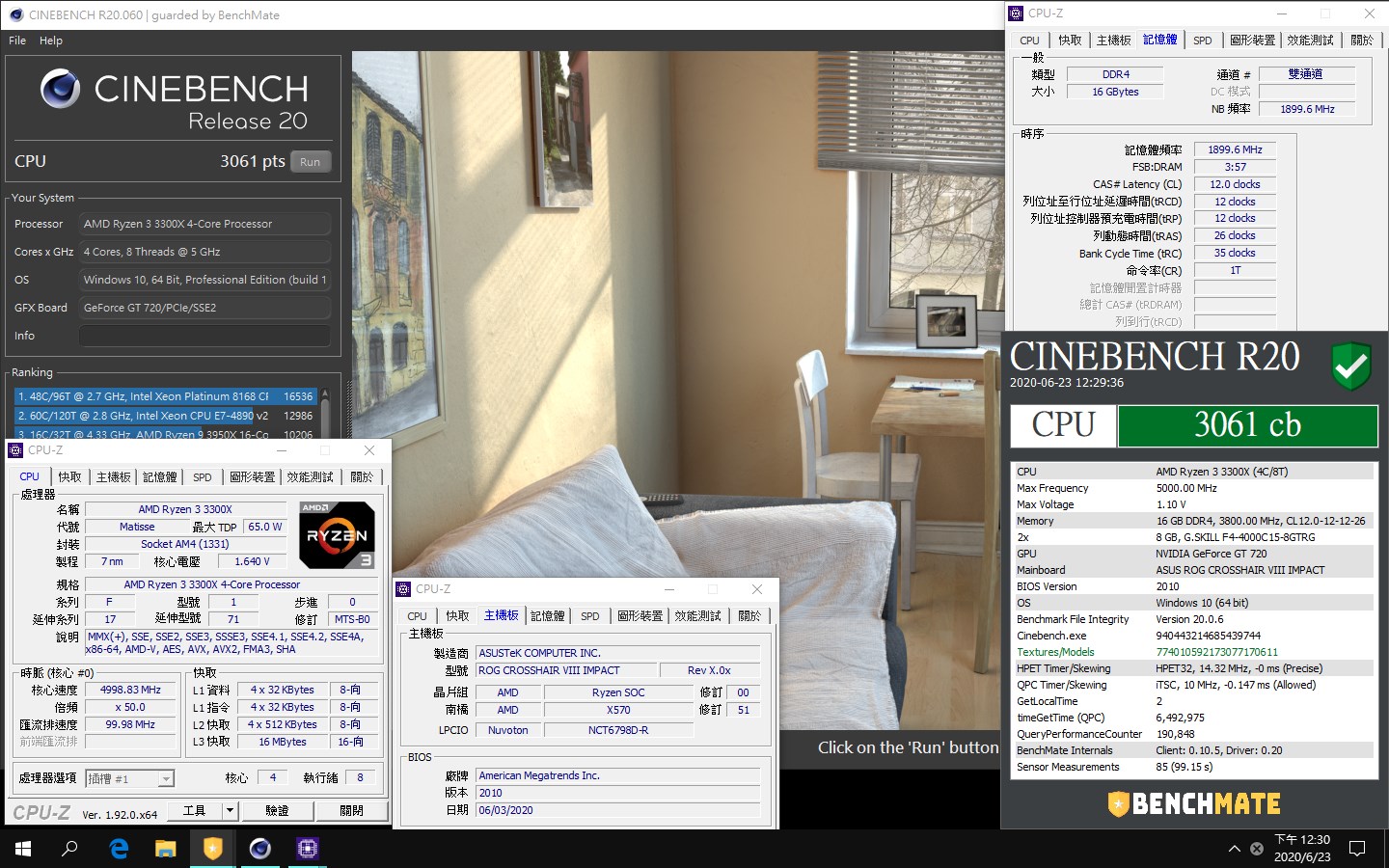
Task: Select the Xeon Platinum 8168 ranking row
Action: tap(164, 396)
